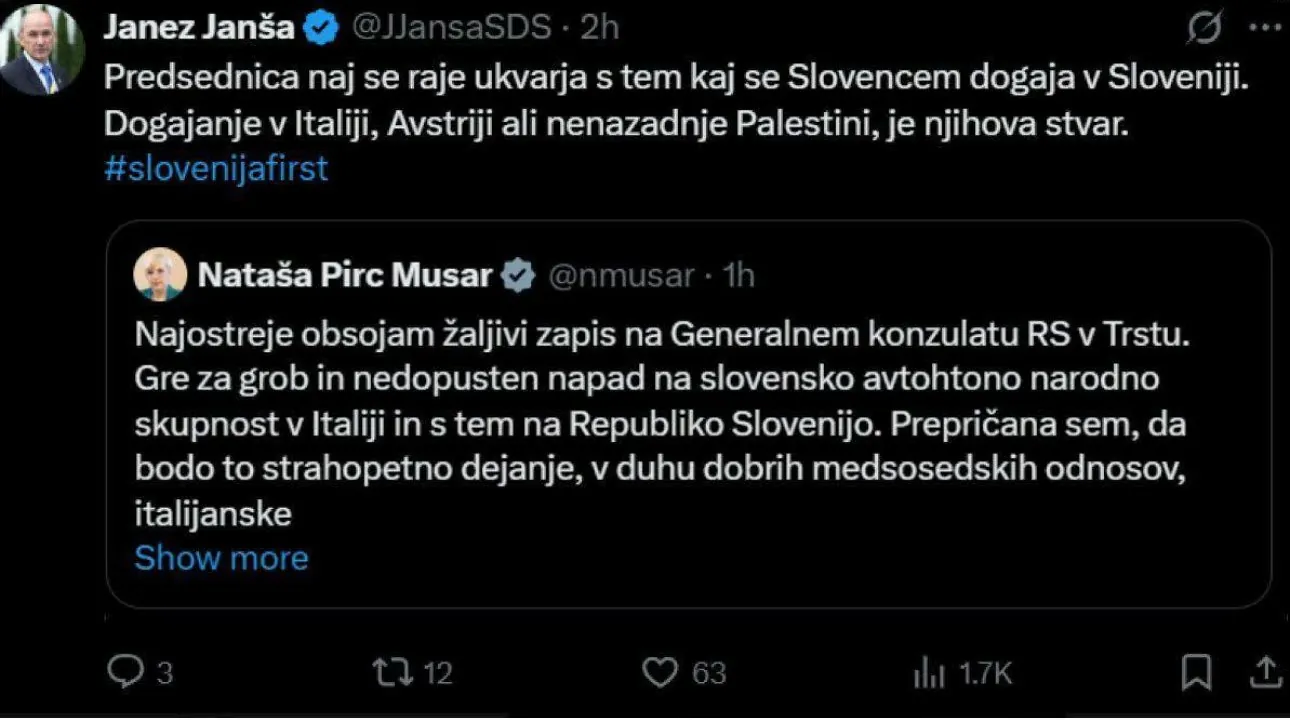Retweet this post with 12 reposts
The height and width of the screenshot is (720, 1290).
click(x=385, y=672)
